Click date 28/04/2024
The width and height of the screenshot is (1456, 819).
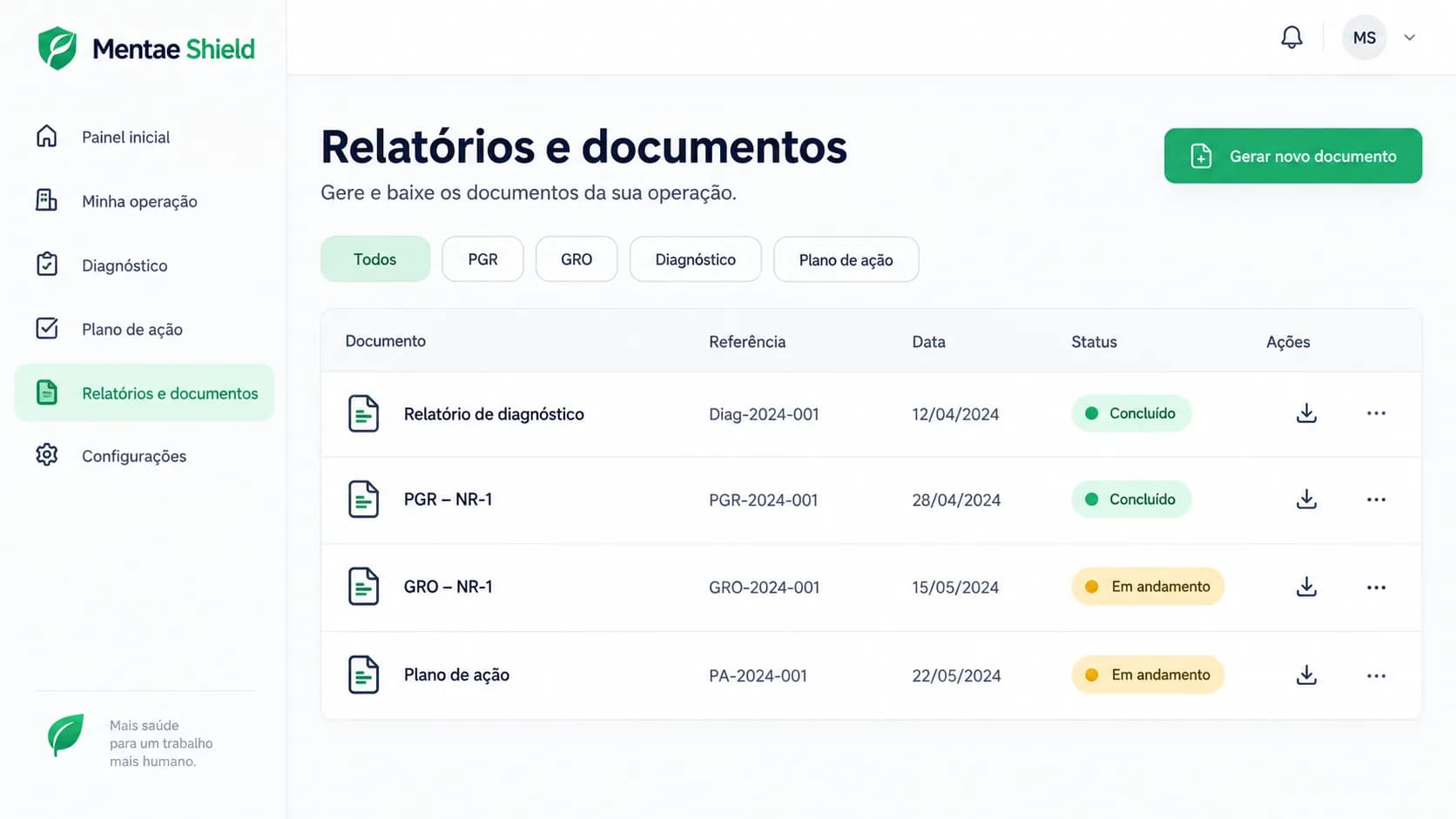pyautogui.click(x=956, y=500)
